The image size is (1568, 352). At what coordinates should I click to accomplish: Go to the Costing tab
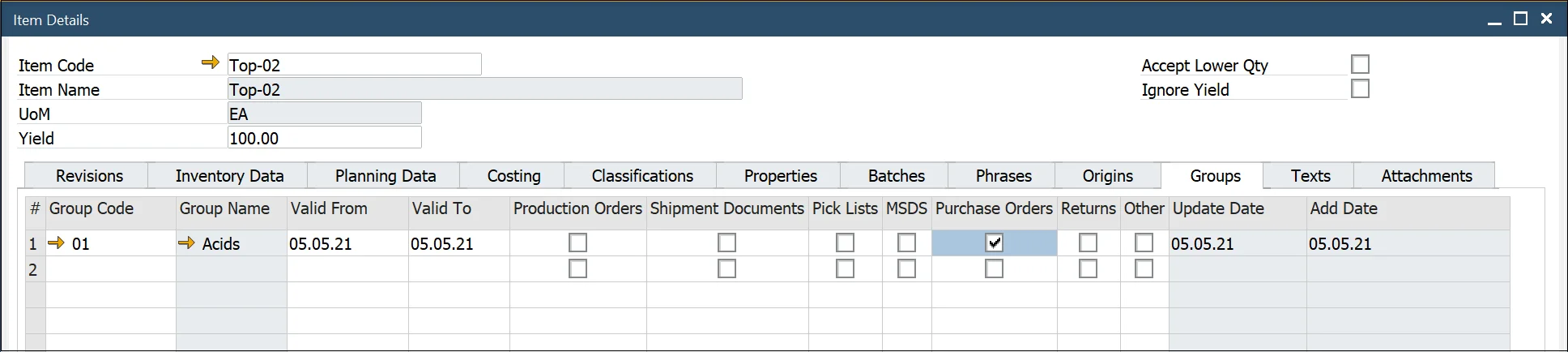513,176
